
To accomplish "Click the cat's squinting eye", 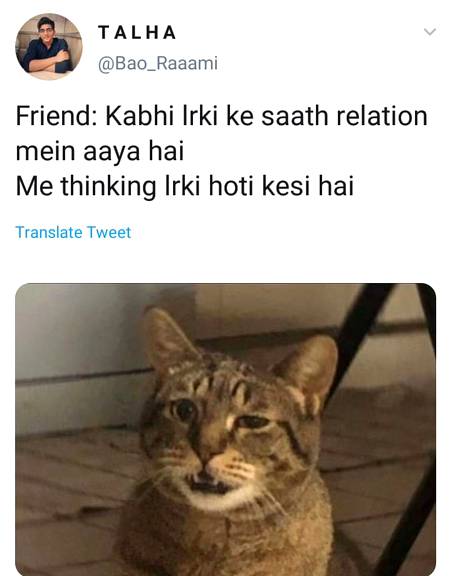I will click(x=252, y=421).
